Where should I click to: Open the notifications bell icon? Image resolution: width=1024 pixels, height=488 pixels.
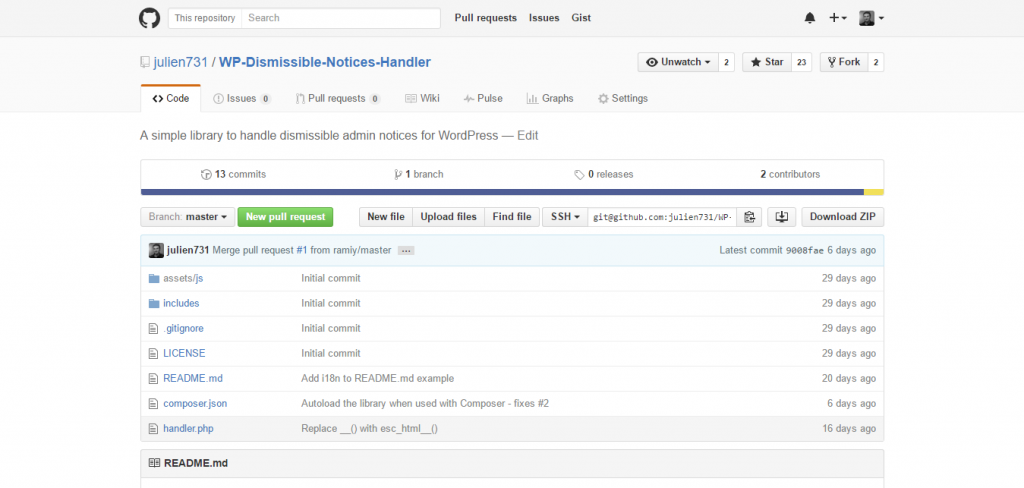coord(810,18)
